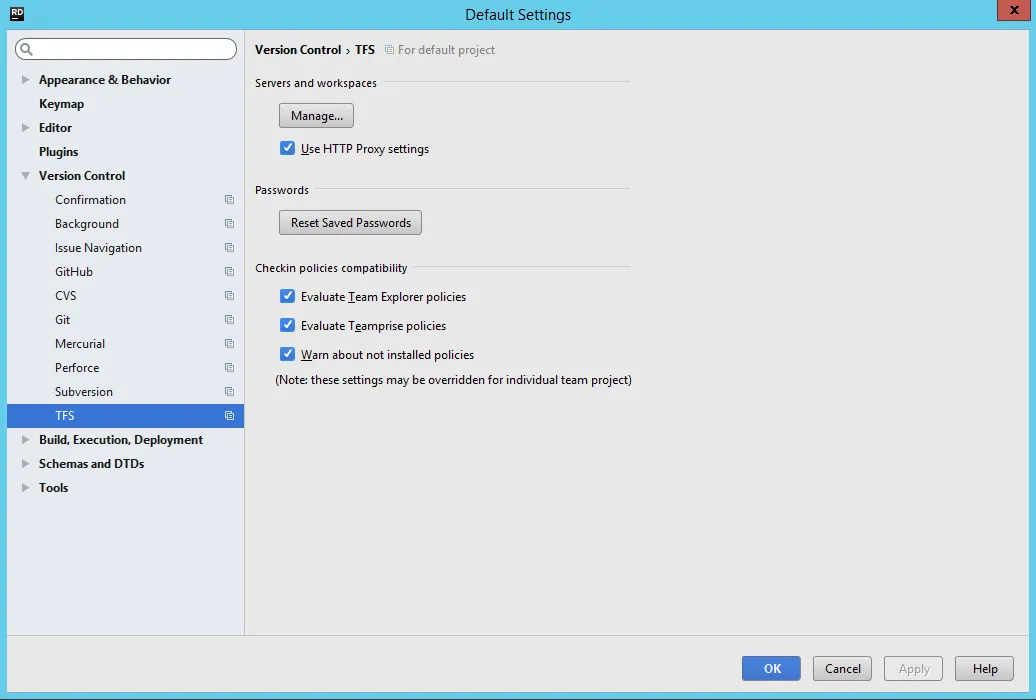This screenshot has width=1036, height=700.
Task: Toggle Use HTTP Proxy settings checkbox
Action: coord(287,148)
